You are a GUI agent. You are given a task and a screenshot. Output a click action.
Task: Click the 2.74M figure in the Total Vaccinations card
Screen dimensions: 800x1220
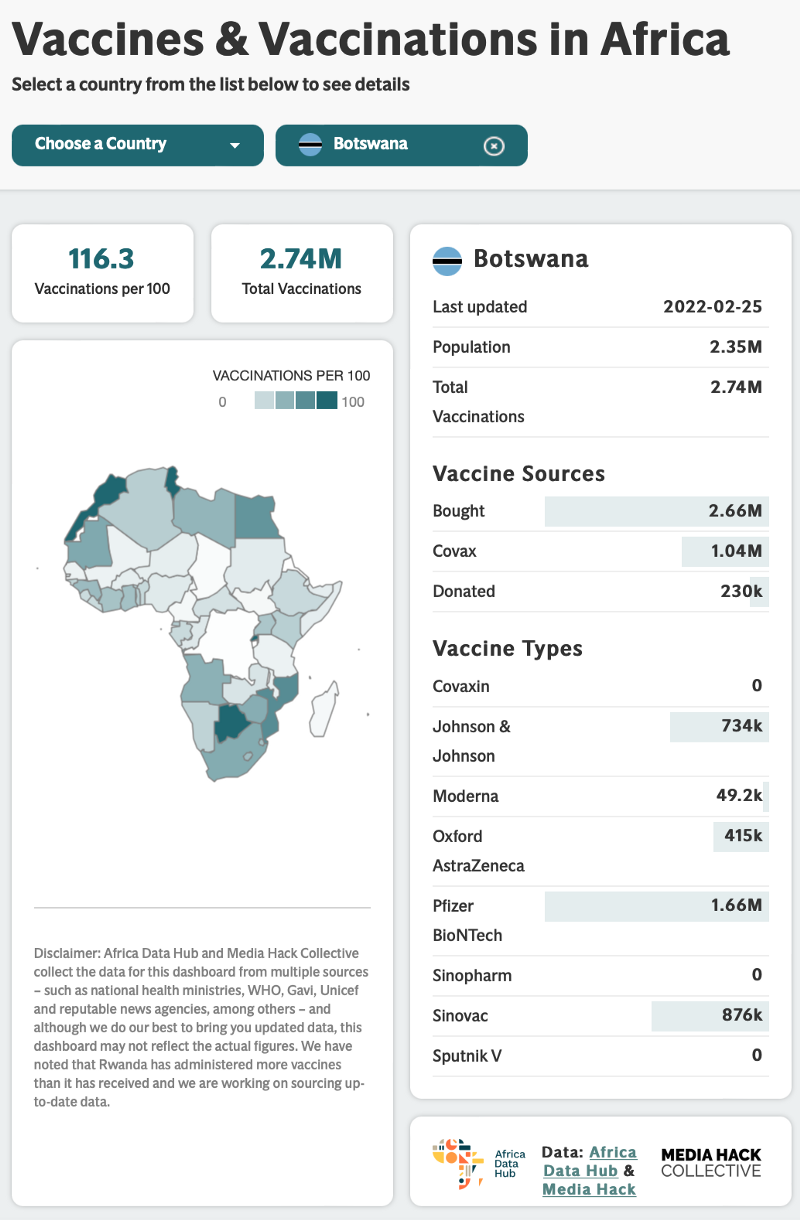tap(302, 259)
